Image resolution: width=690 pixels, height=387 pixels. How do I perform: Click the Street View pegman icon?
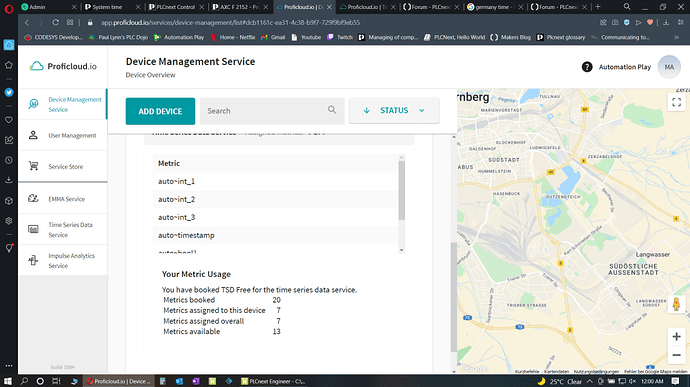point(676,304)
